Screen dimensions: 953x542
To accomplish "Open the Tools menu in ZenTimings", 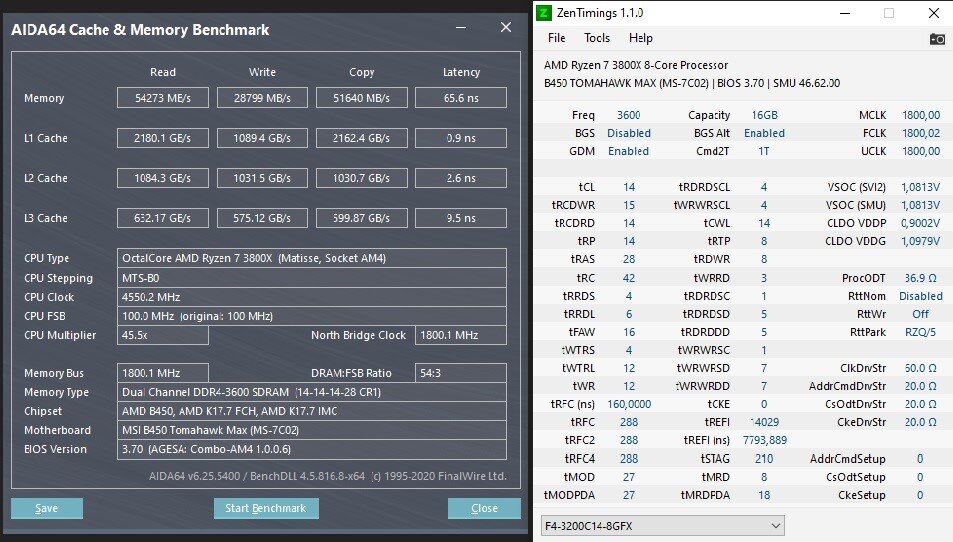I will coord(597,38).
